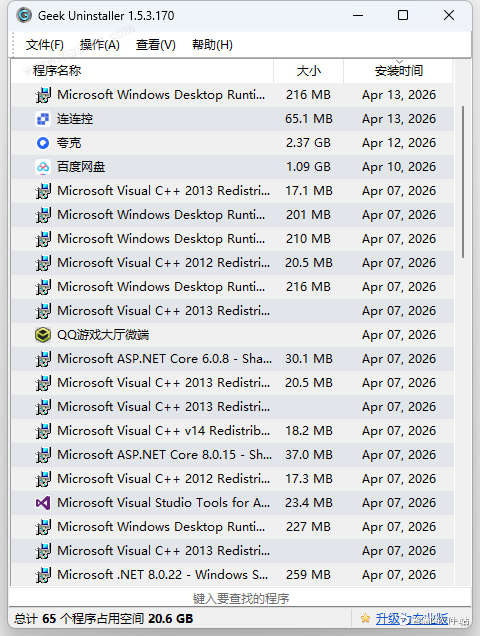
Task: Click the installer icon for Visual C++ v14 Redistrib
Action: pos(43,431)
